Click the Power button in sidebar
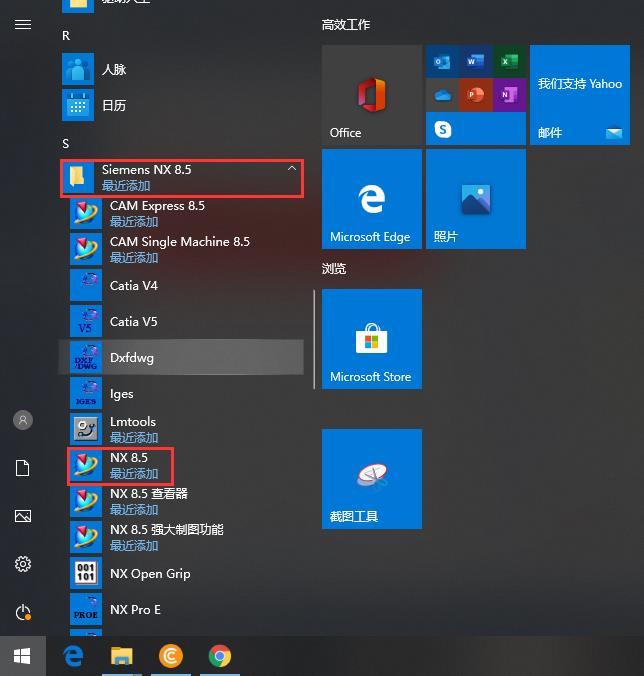 pyautogui.click(x=23, y=612)
